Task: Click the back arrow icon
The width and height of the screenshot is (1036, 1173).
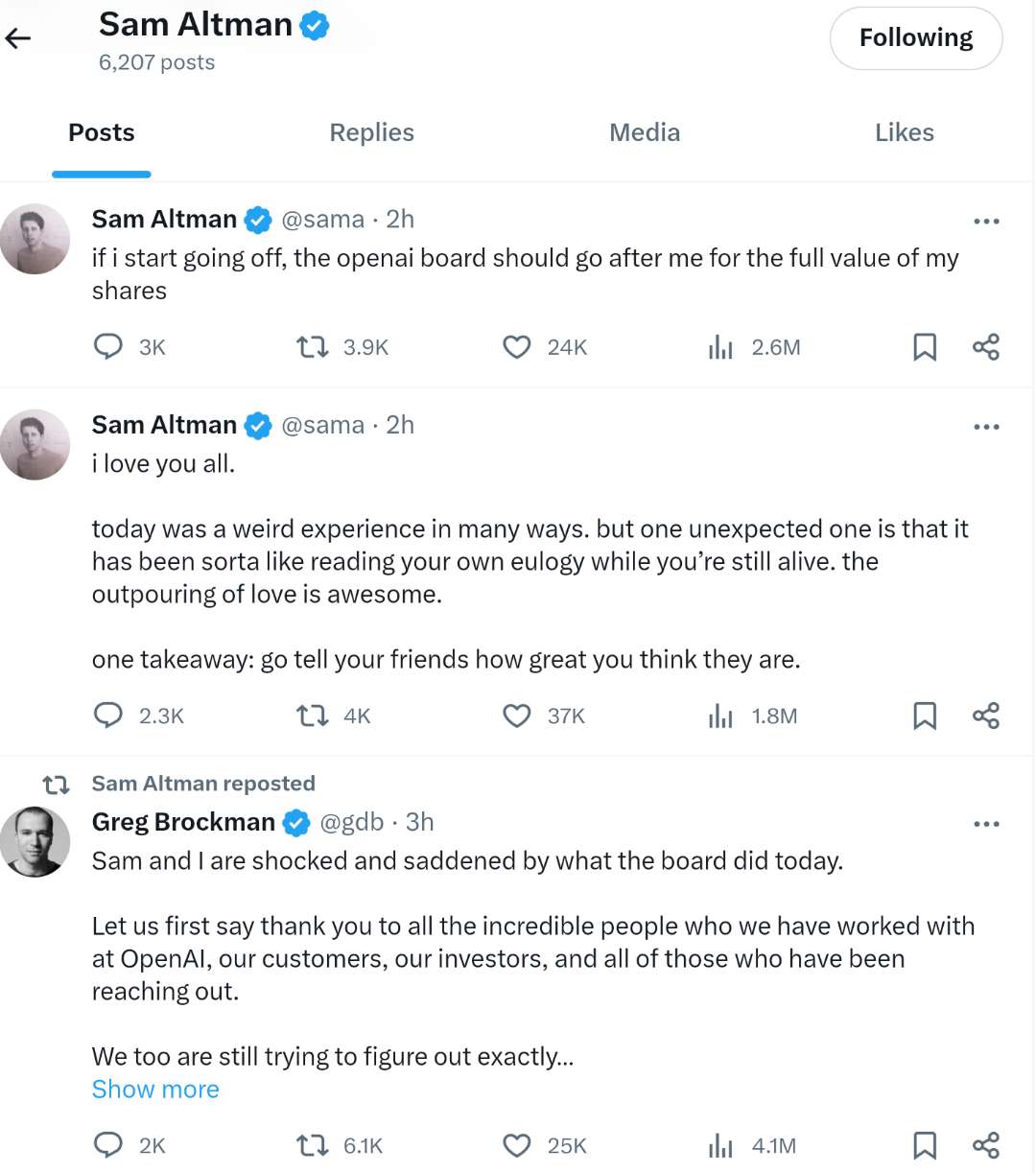Action: click(x=18, y=38)
